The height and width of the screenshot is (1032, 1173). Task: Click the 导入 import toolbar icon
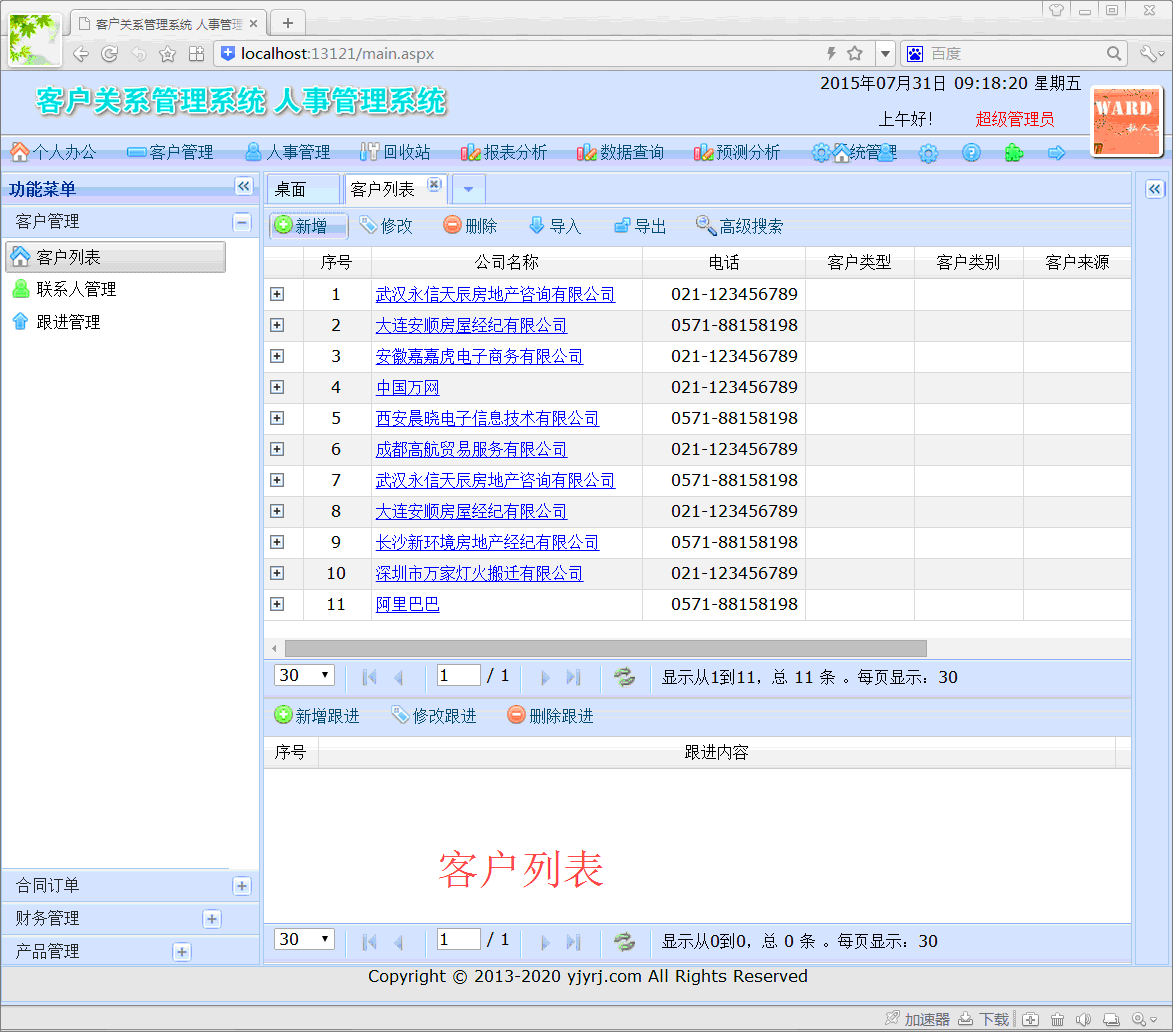537,226
